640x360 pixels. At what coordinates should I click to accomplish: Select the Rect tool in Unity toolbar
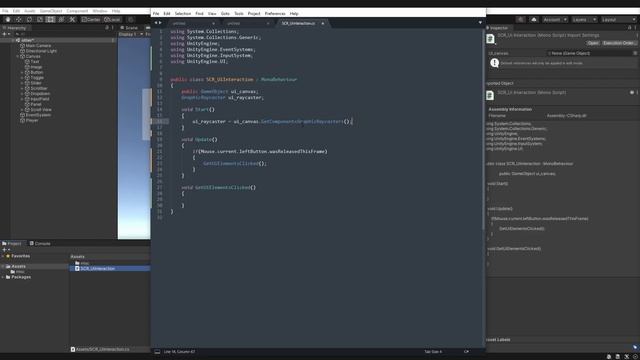[50, 19]
